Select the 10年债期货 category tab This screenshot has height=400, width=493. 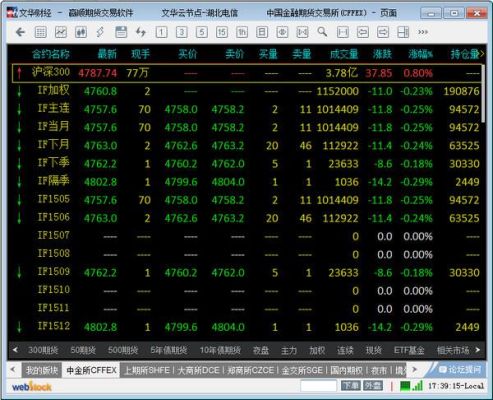(x=220, y=350)
